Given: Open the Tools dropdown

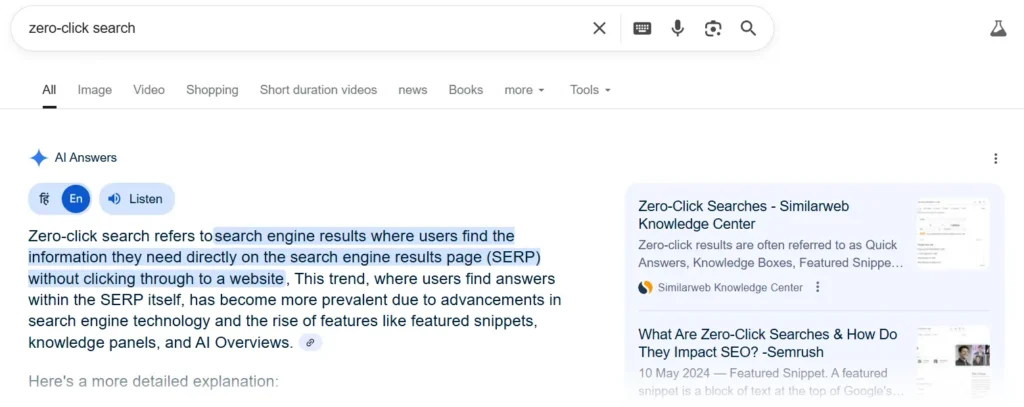Looking at the screenshot, I should (x=589, y=90).
